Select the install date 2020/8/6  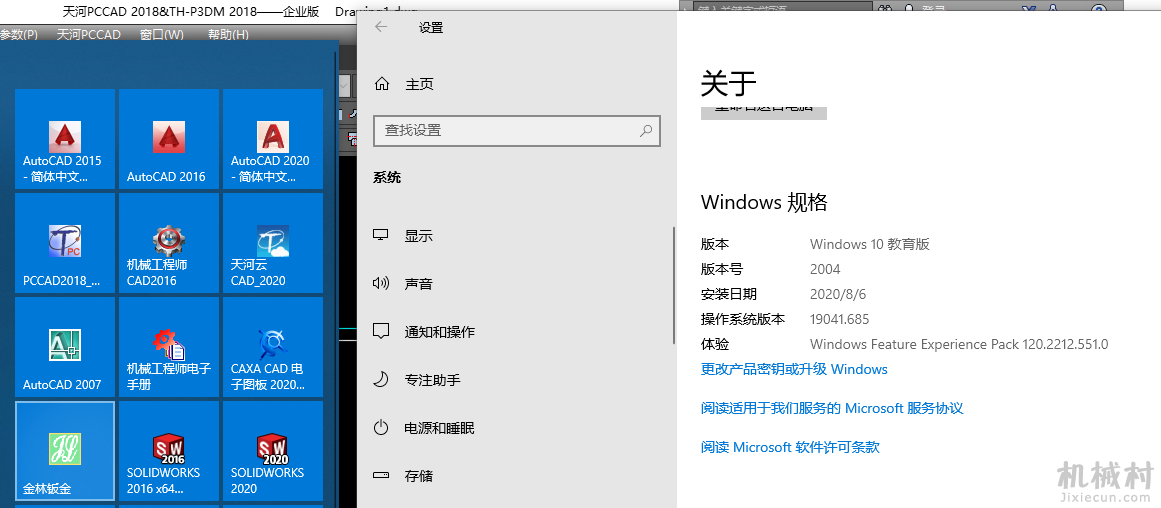click(837, 294)
